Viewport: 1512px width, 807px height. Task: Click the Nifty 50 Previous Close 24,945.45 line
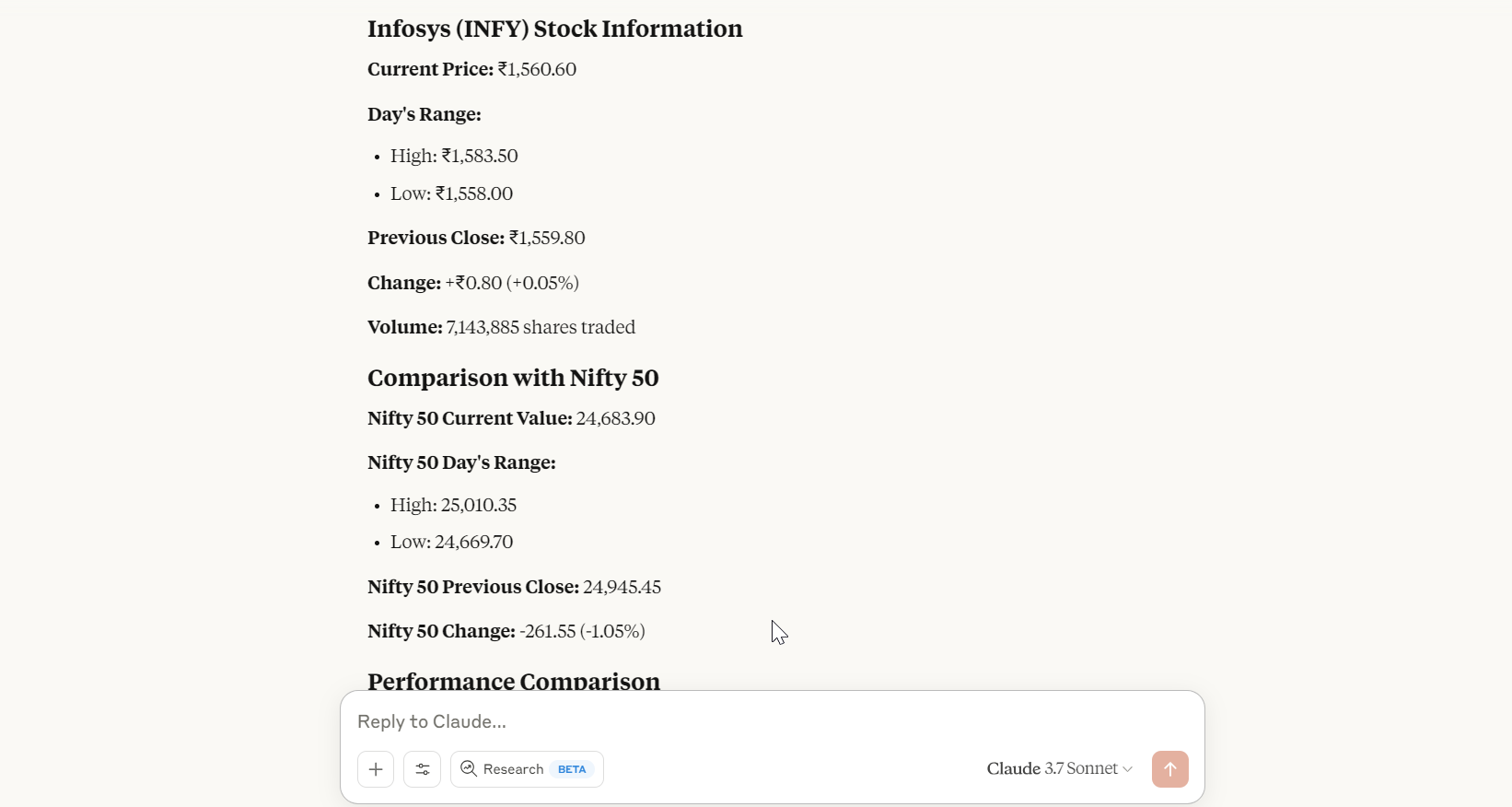[514, 587]
